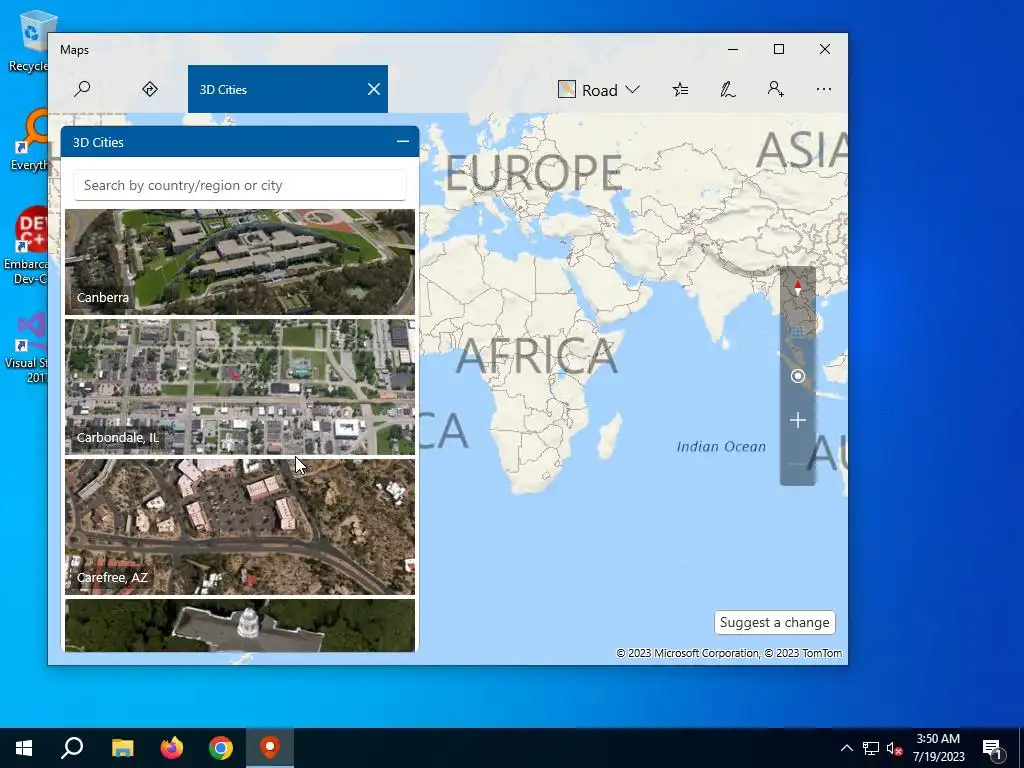The height and width of the screenshot is (768, 1024).
Task: Click the AFRICA label on the map
Action: point(536,357)
